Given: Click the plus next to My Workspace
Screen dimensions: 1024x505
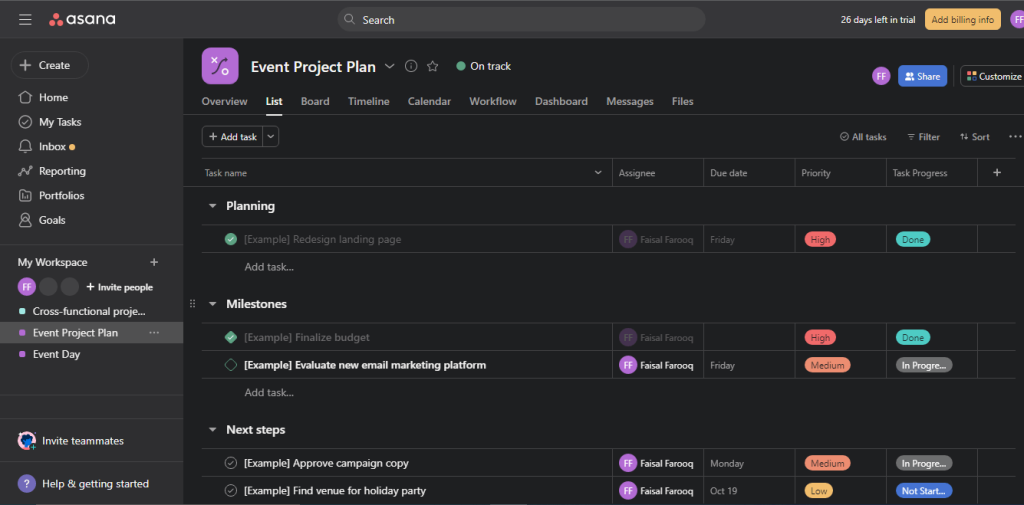Looking at the screenshot, I should [154, 262].
